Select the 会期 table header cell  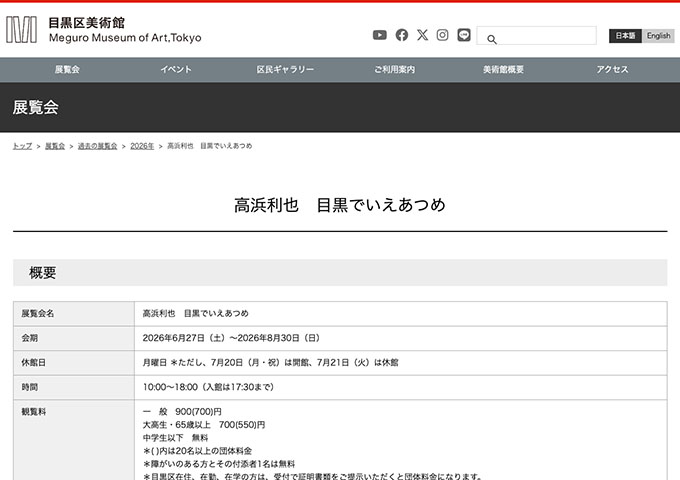pos(74,338)
